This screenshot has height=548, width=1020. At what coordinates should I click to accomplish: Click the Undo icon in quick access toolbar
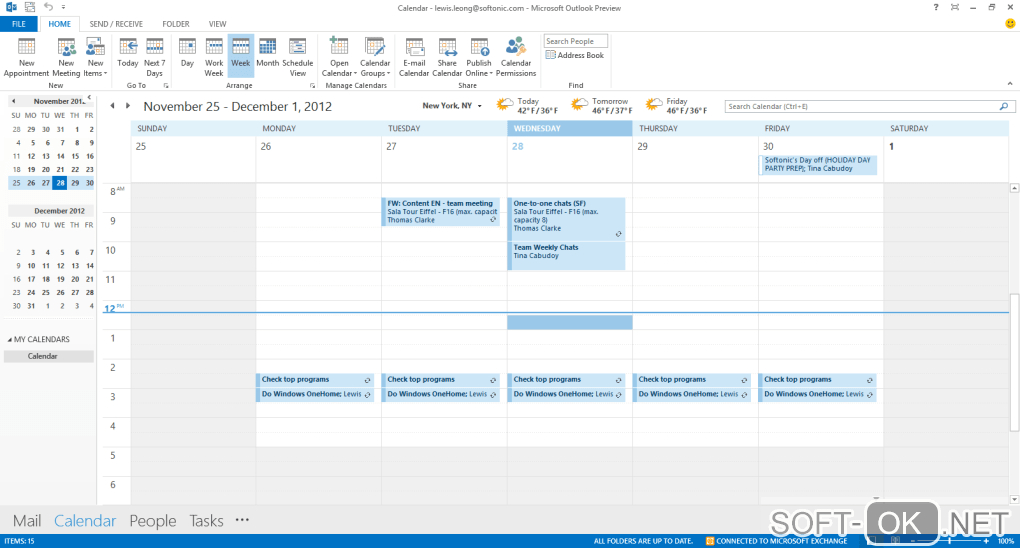[48, 7]
